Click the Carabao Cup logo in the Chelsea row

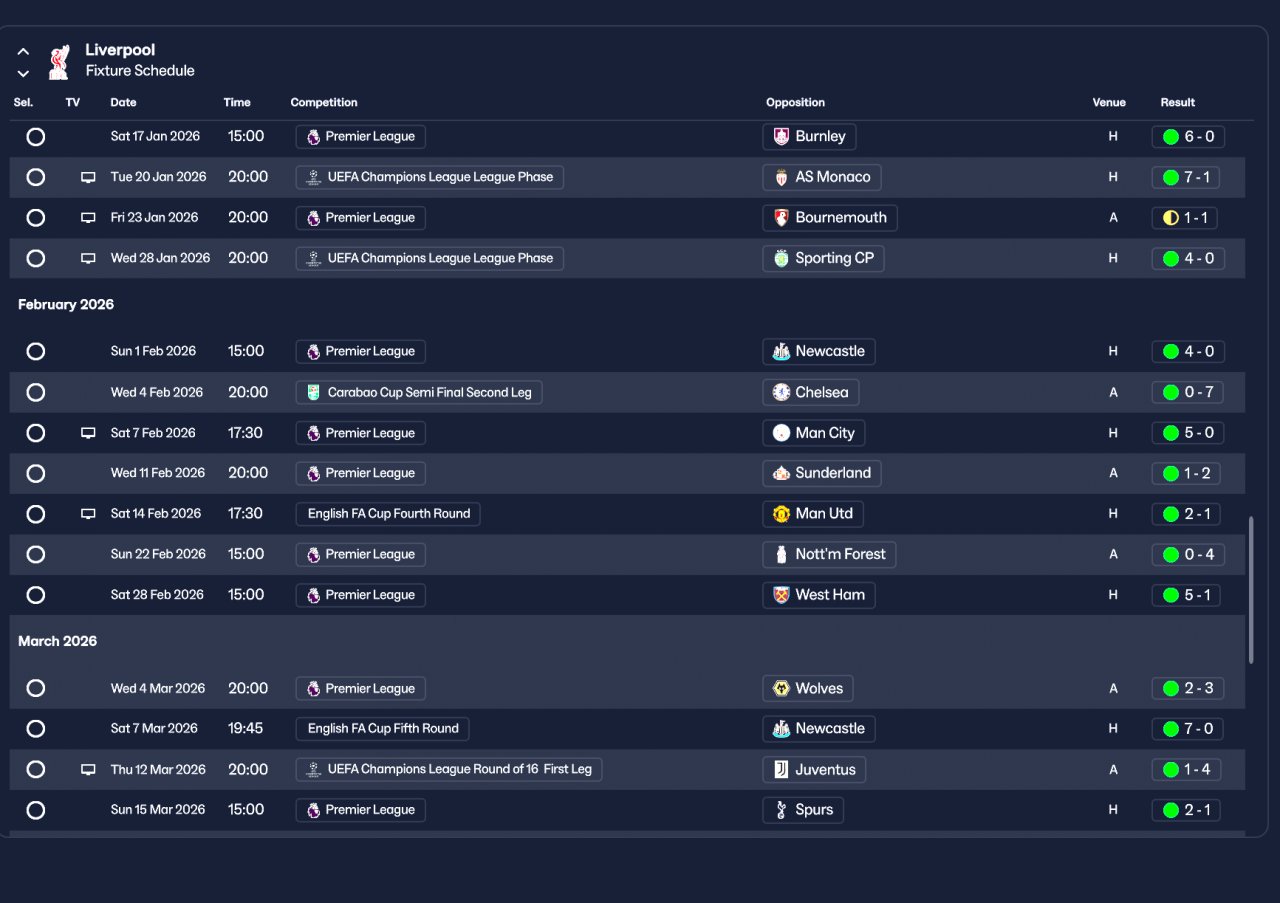coord(314,393)
